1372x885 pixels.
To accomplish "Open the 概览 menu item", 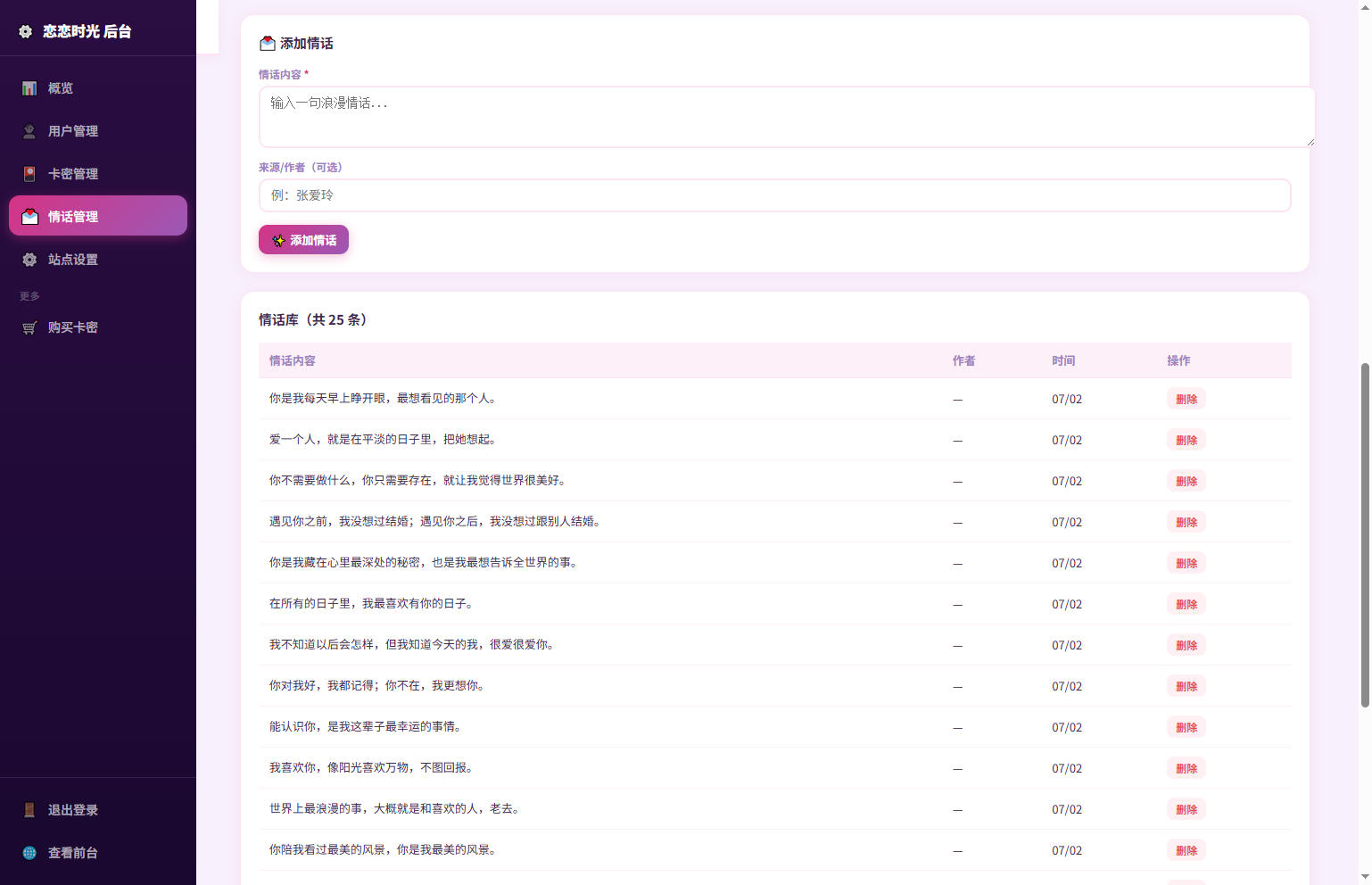I will click(98, 88).
